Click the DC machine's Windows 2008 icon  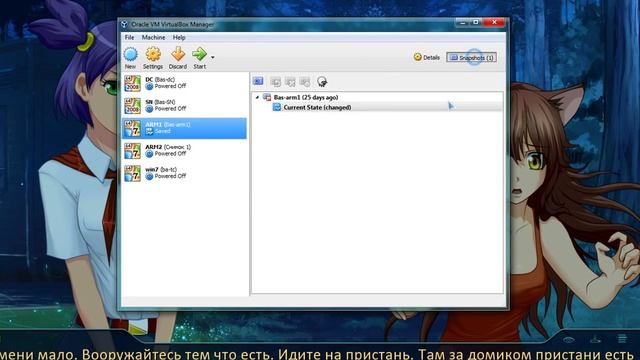pos(132,83)
